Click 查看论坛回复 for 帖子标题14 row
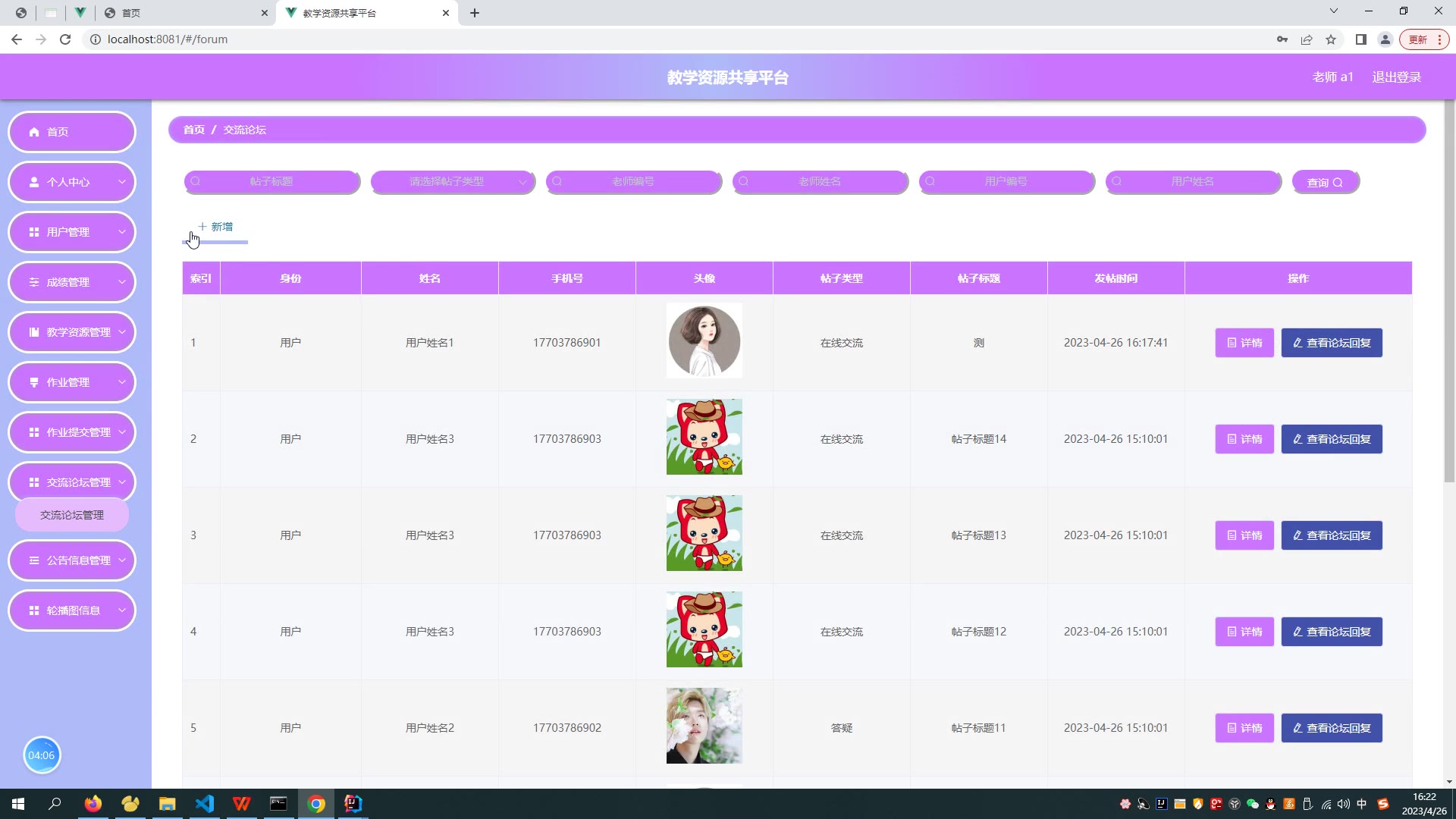 tap(1331, 439)
